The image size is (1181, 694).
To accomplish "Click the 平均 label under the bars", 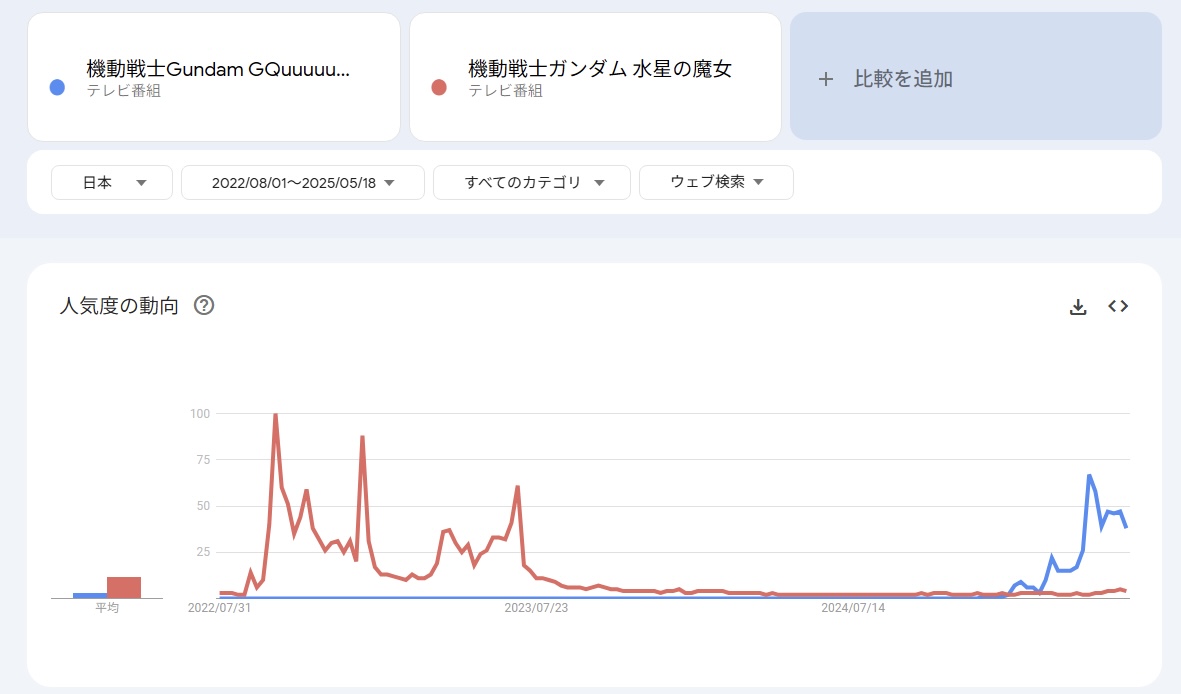I will pyautogui.click(x=107, y=607).
